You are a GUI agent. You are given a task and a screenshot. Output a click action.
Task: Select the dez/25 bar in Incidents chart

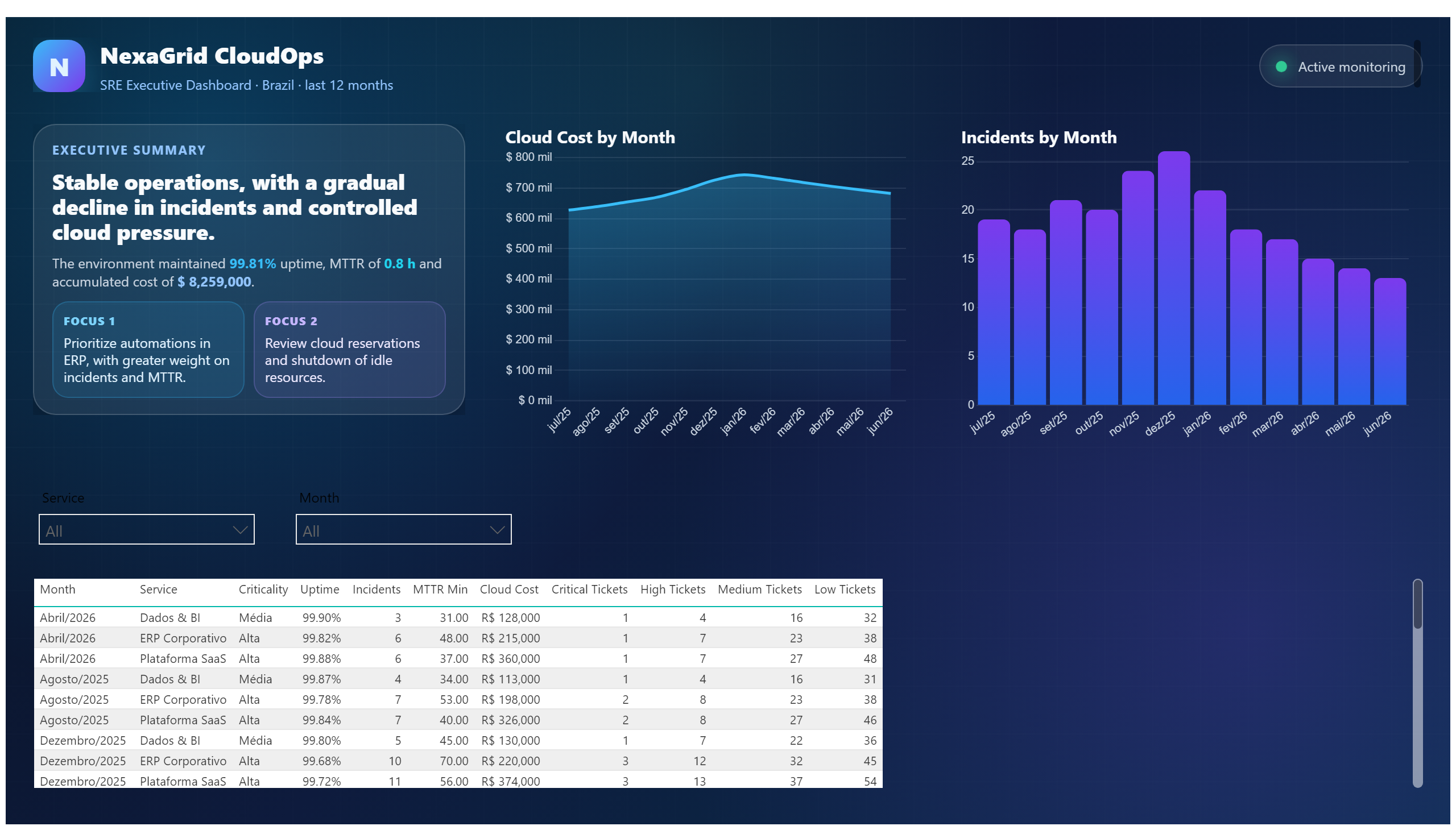[x=1173, y=278]
